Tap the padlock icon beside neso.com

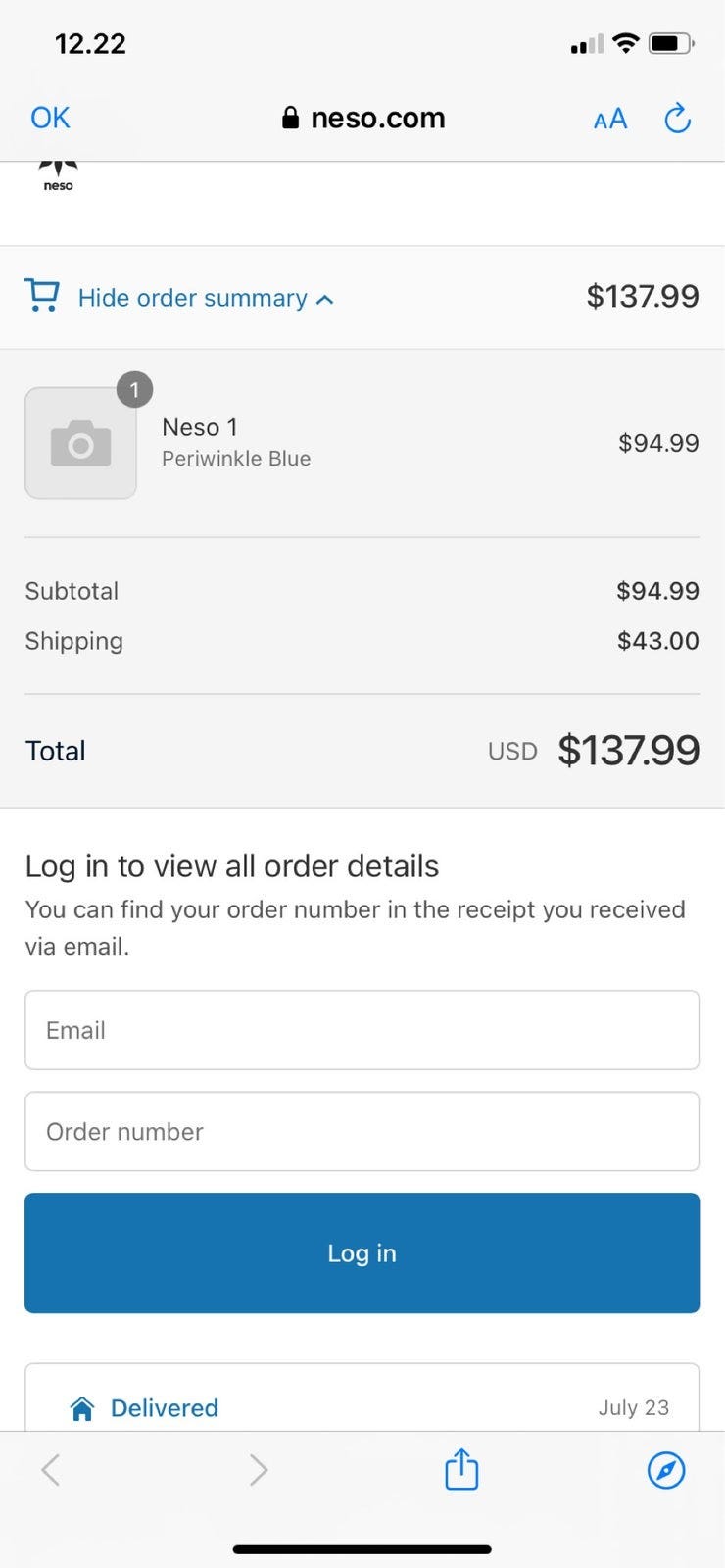click(x=290, y=119)
